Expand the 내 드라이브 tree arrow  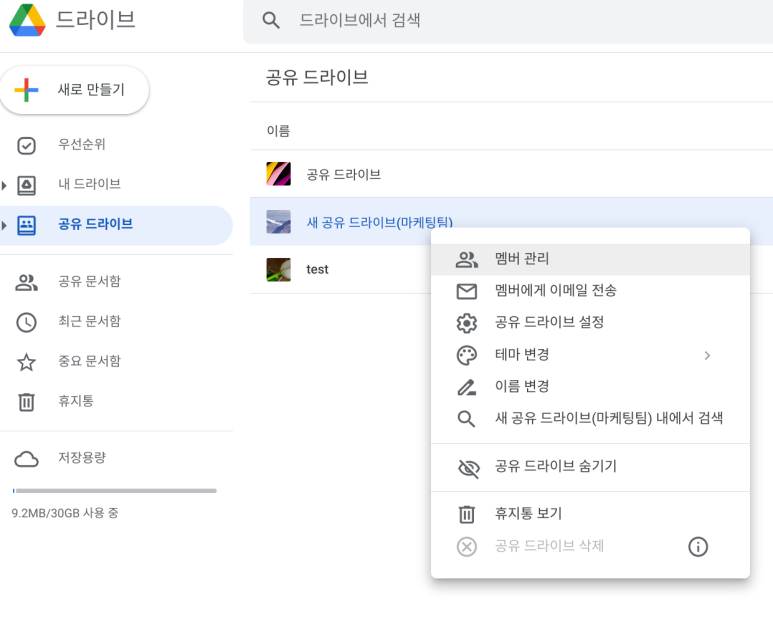coord(4,185)
